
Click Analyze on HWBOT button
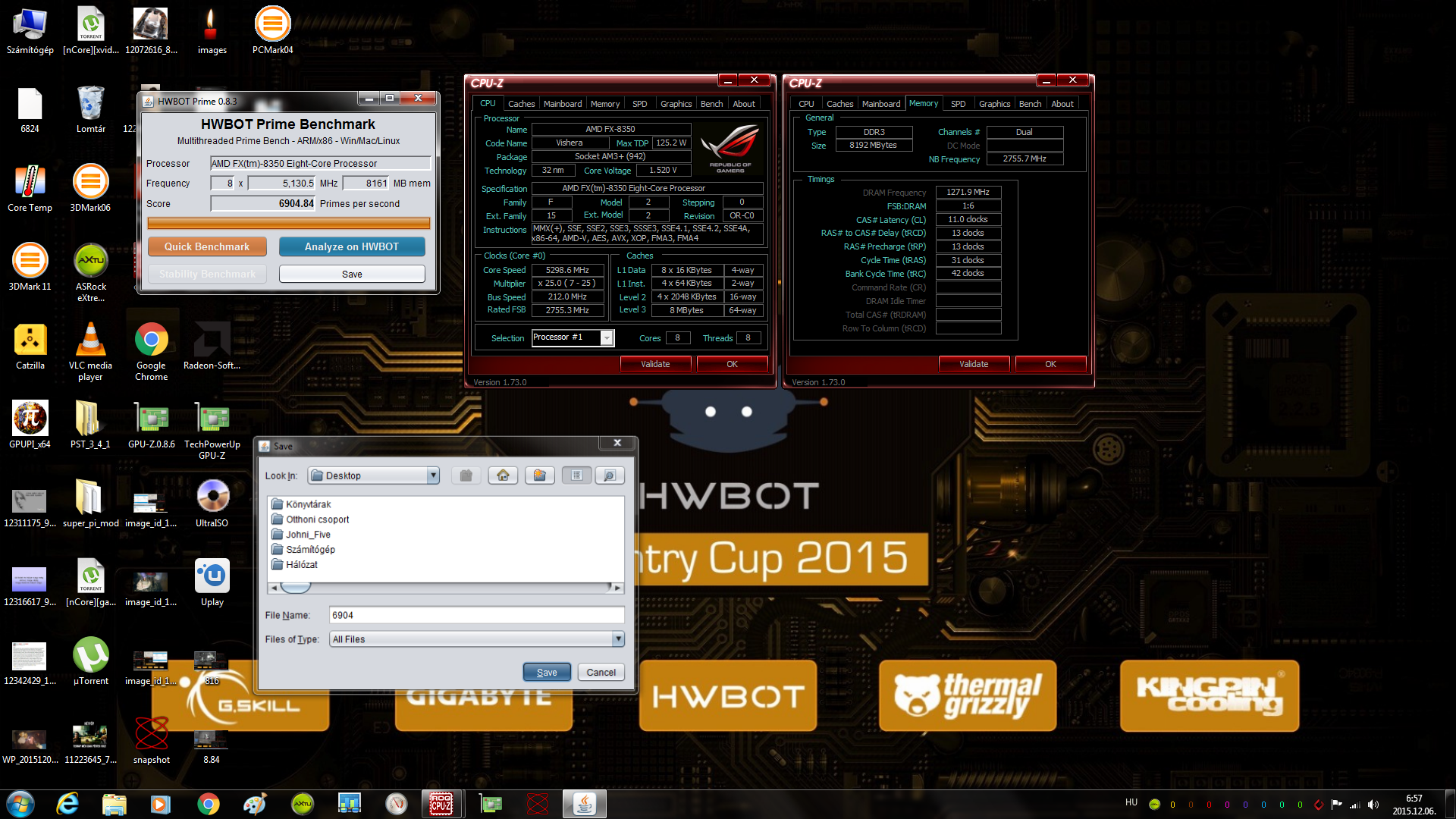pos(352,246)
